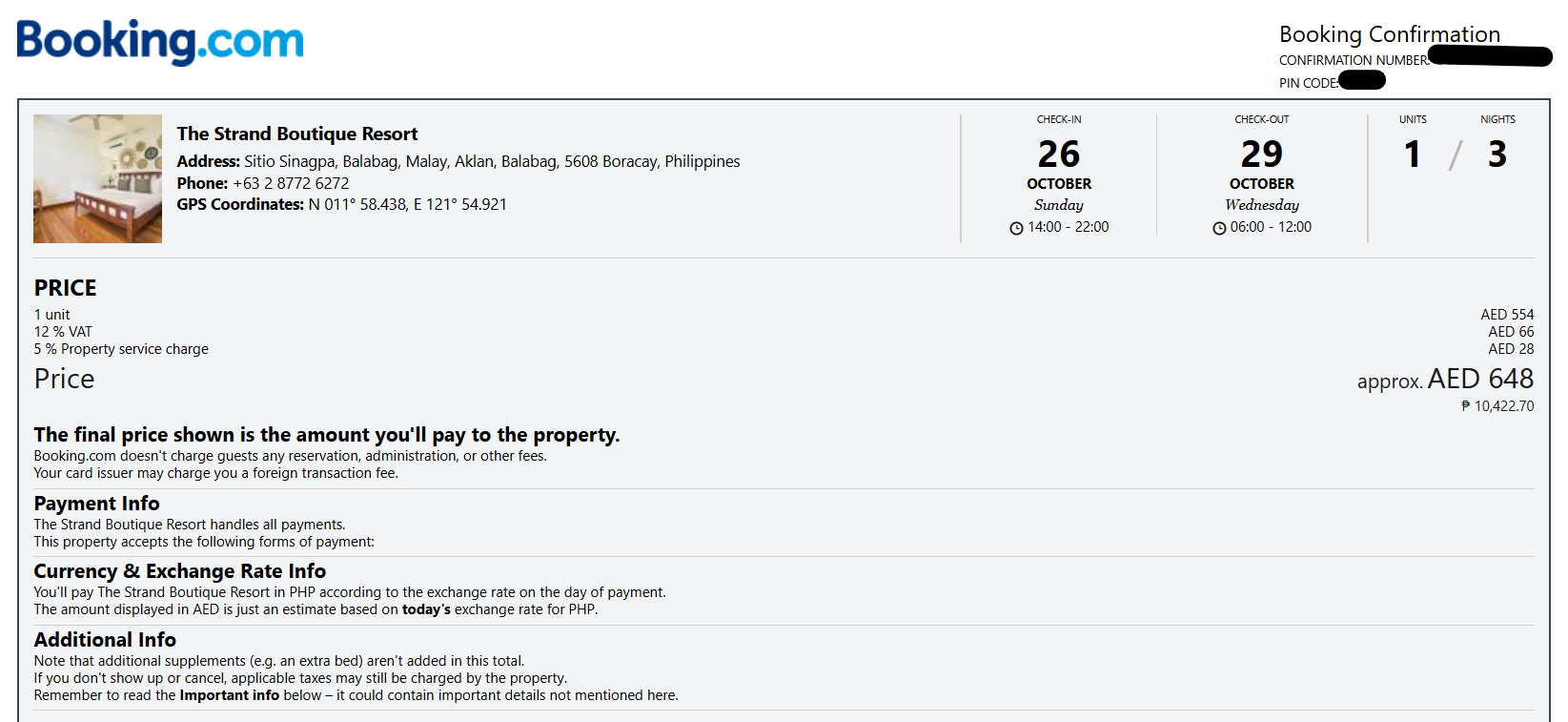Select The Strand Boutique Resort title
This screenshot has height=722, width=1568.
tap(297, 134)
